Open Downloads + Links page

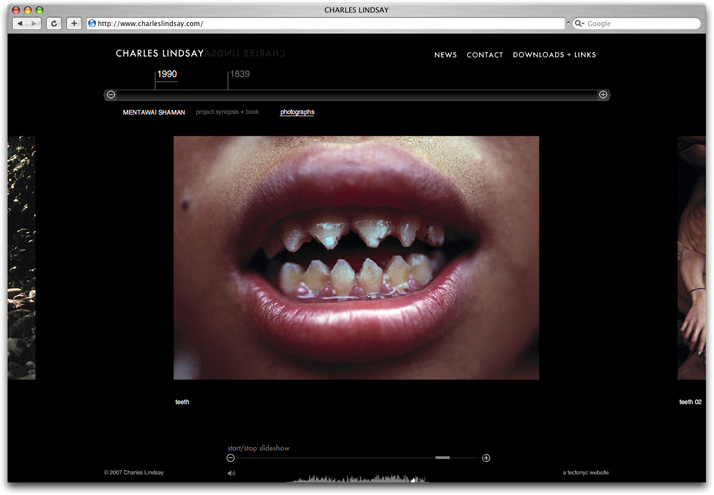pos(560,55)
